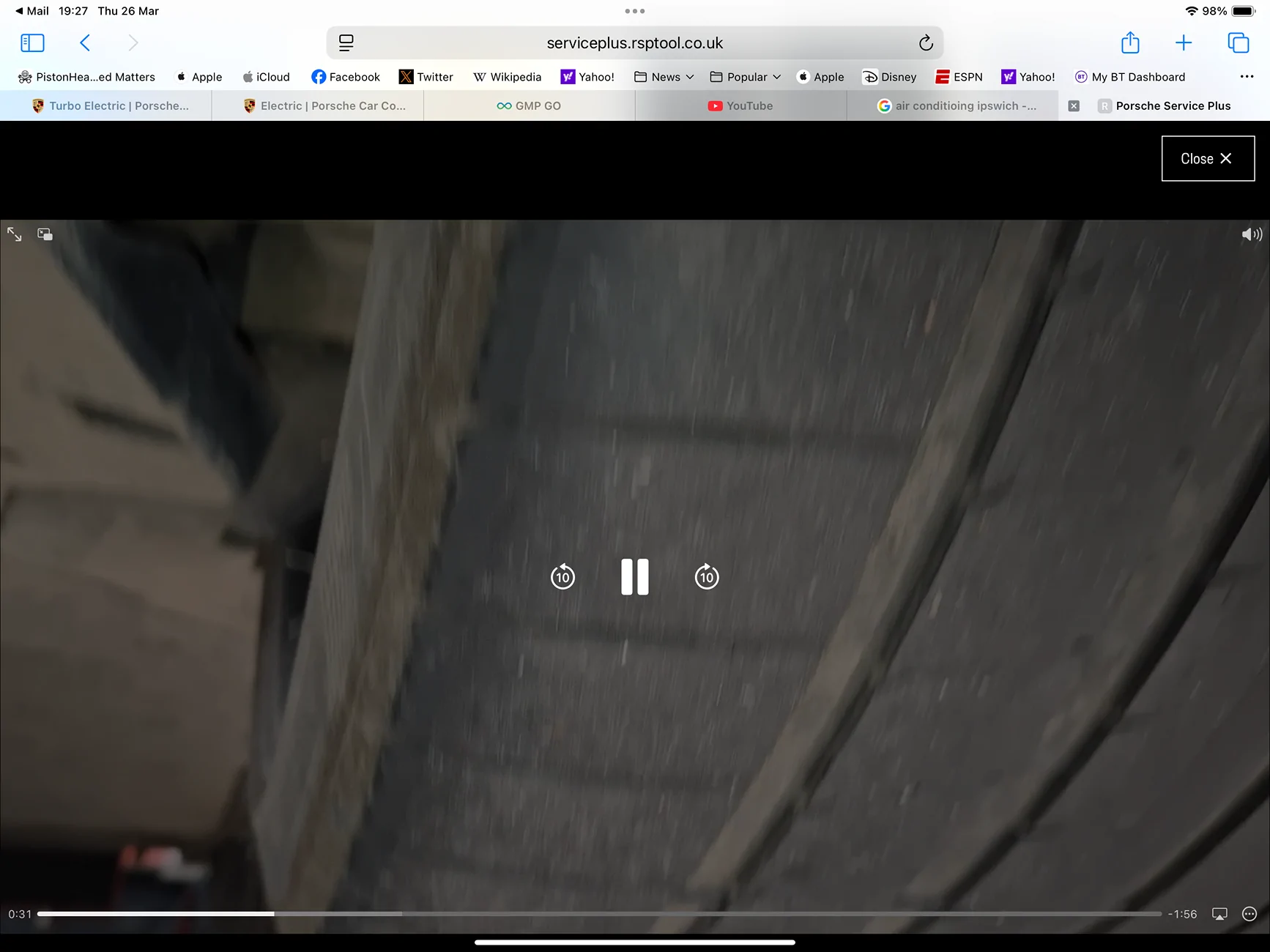Tap the Wi-Fi status icon
The height and width of the screenshot is (952, 1270).
pos(1192,11)
